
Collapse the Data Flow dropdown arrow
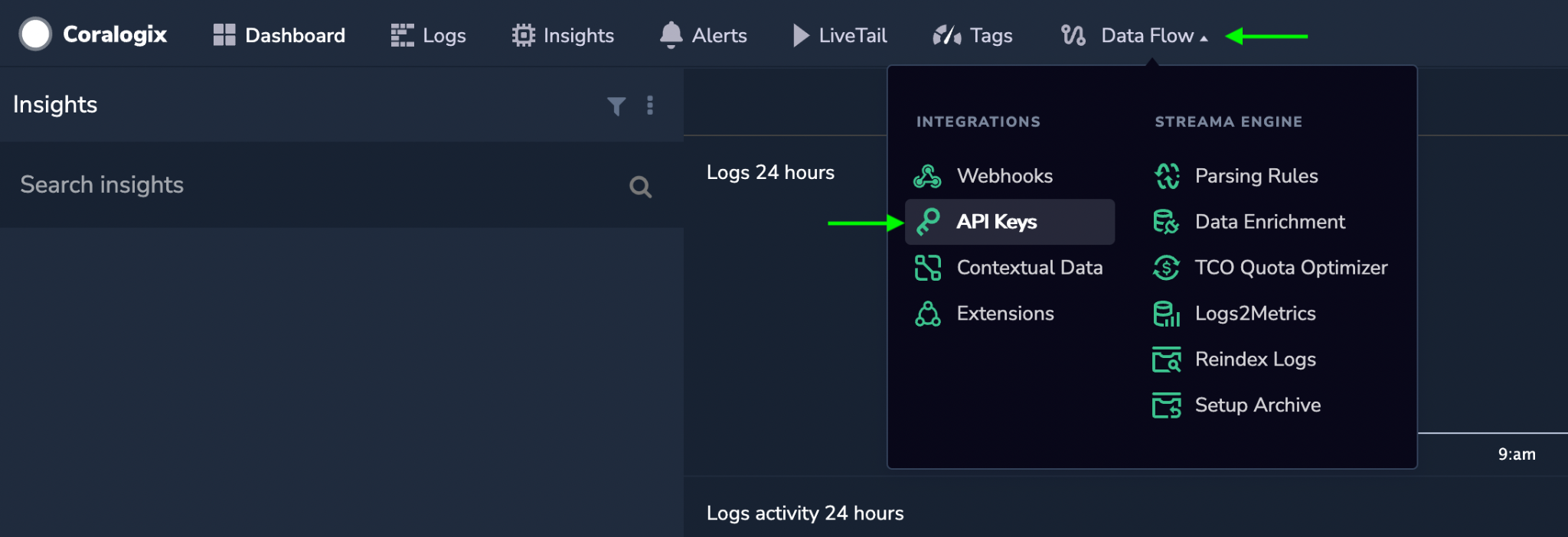click(1204, 38)
